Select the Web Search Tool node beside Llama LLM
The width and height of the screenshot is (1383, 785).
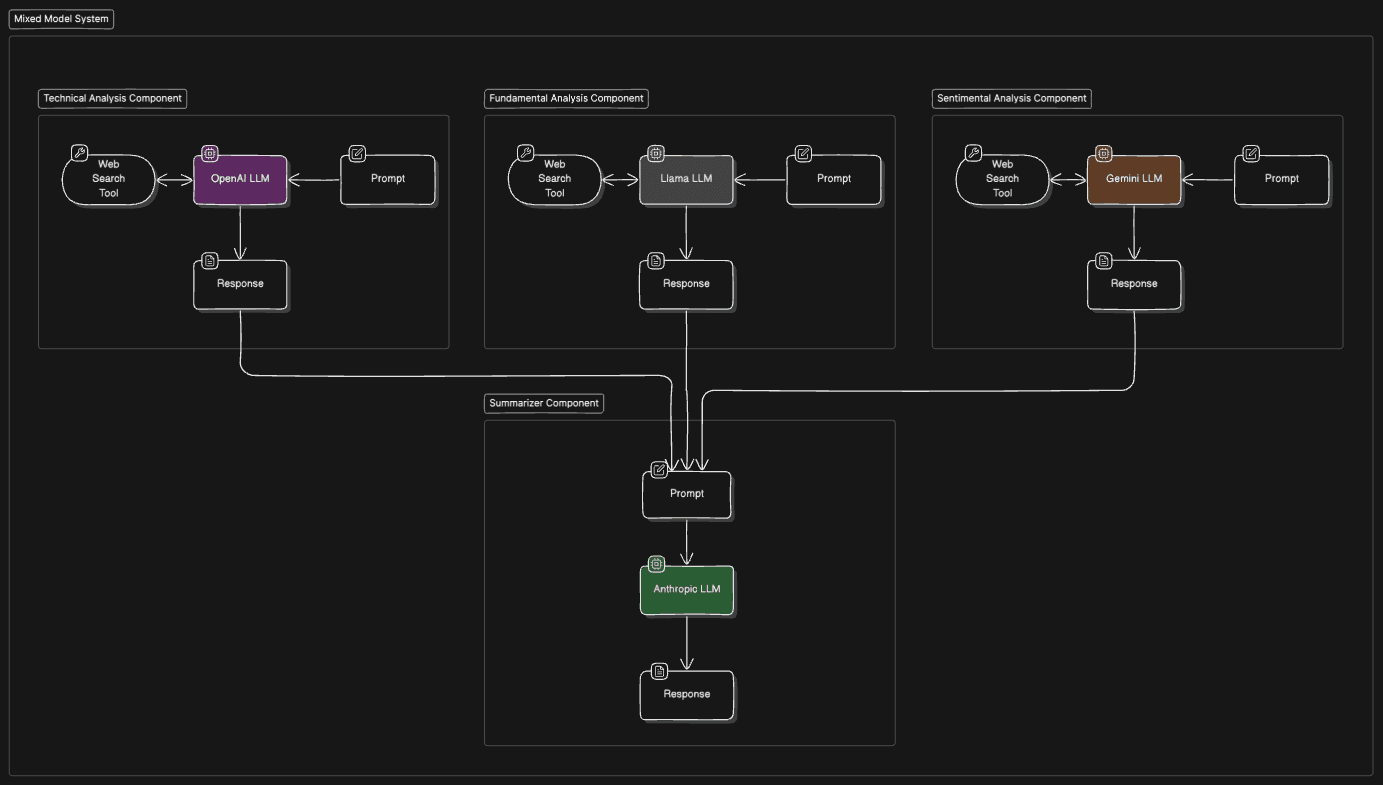[x=554, y=179]
